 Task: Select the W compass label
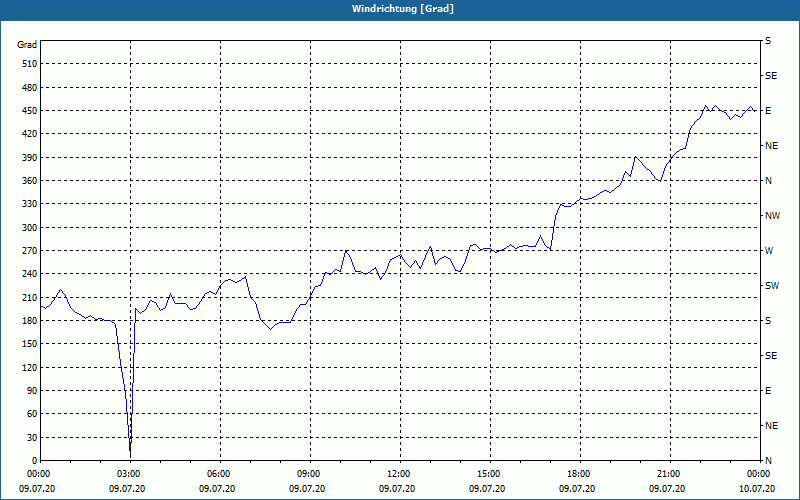[769, 251]
